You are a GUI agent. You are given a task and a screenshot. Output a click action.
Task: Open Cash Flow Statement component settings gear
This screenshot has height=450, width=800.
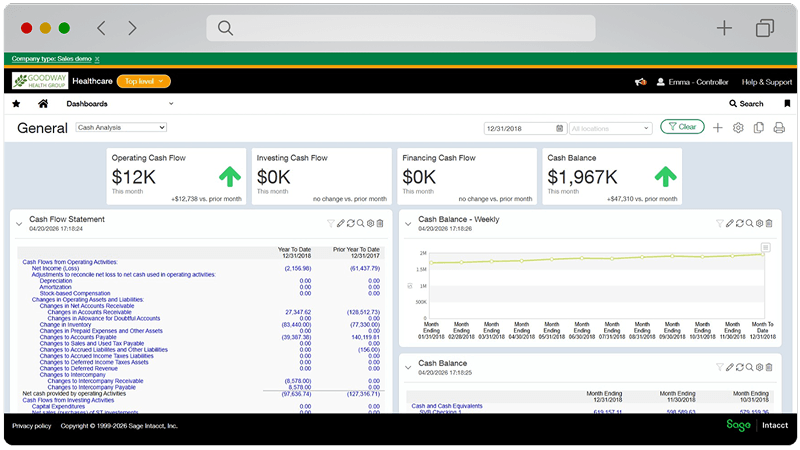tap(370, 223)
